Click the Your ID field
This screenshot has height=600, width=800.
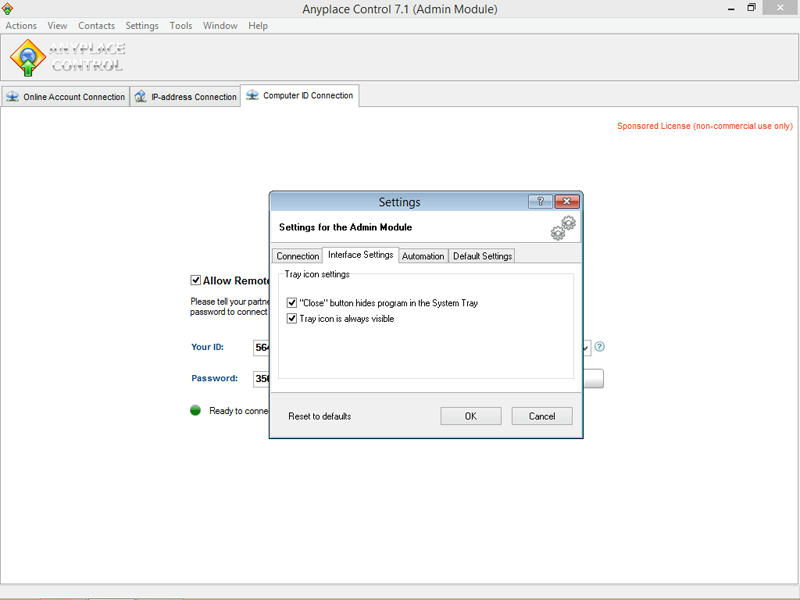point(261,347)
